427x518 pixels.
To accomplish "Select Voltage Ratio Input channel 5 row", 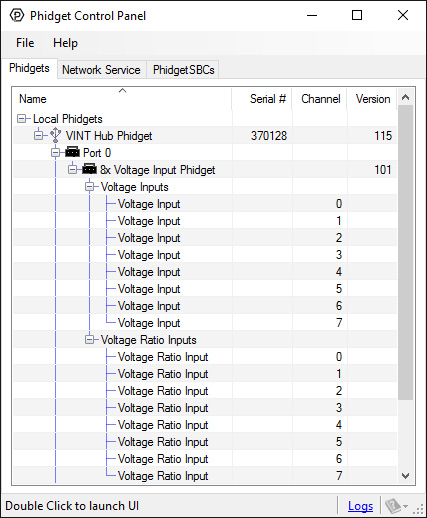I will click(205, 442).
